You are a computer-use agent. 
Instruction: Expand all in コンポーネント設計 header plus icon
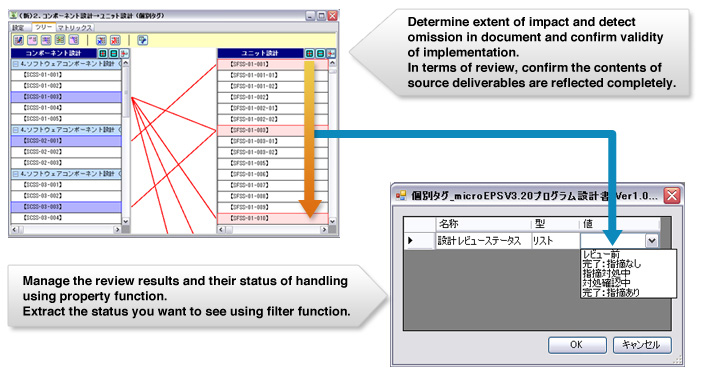click(103, 54)
